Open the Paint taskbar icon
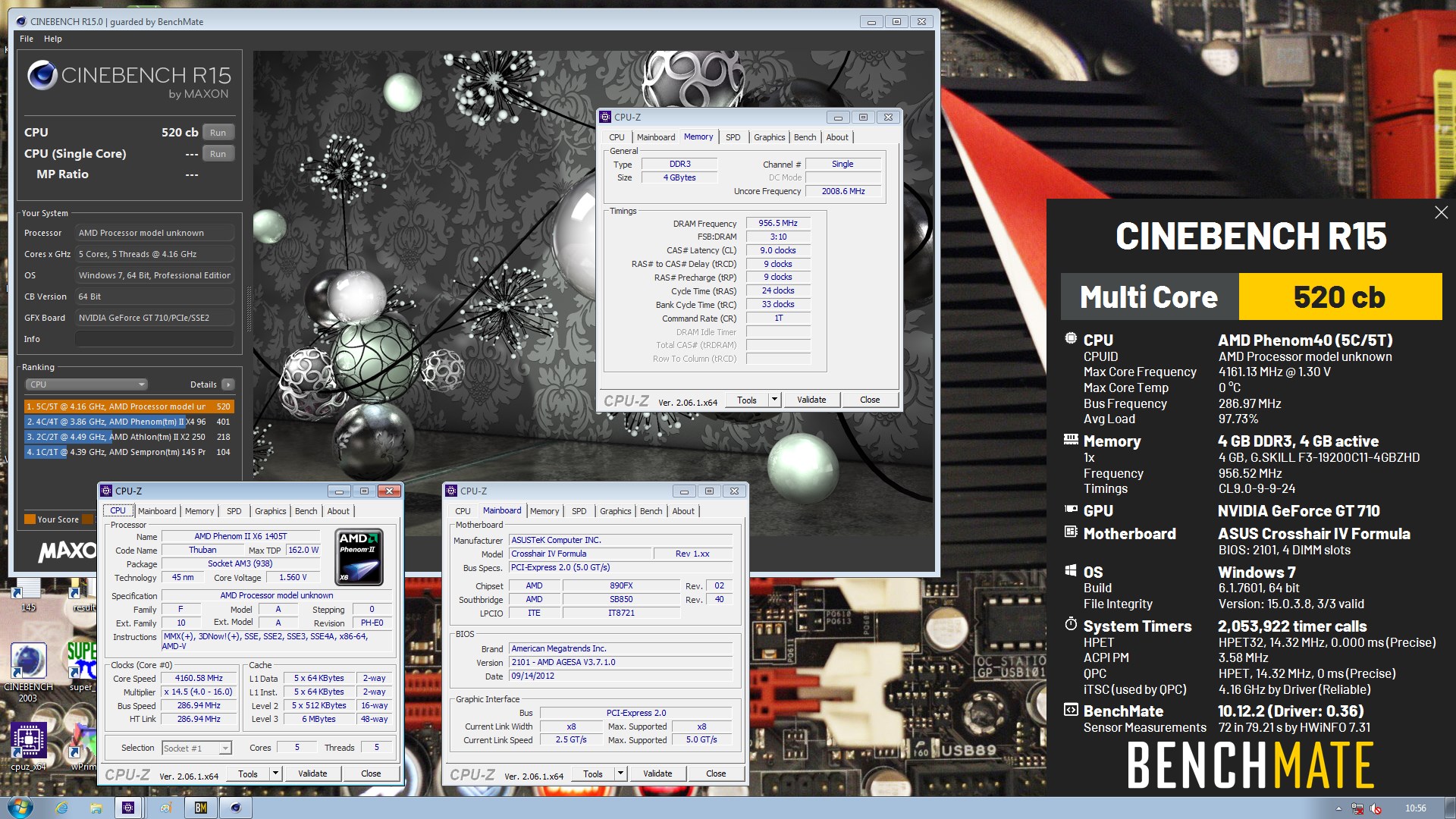This screenshot has height=819, width=1456. point(165,808)
